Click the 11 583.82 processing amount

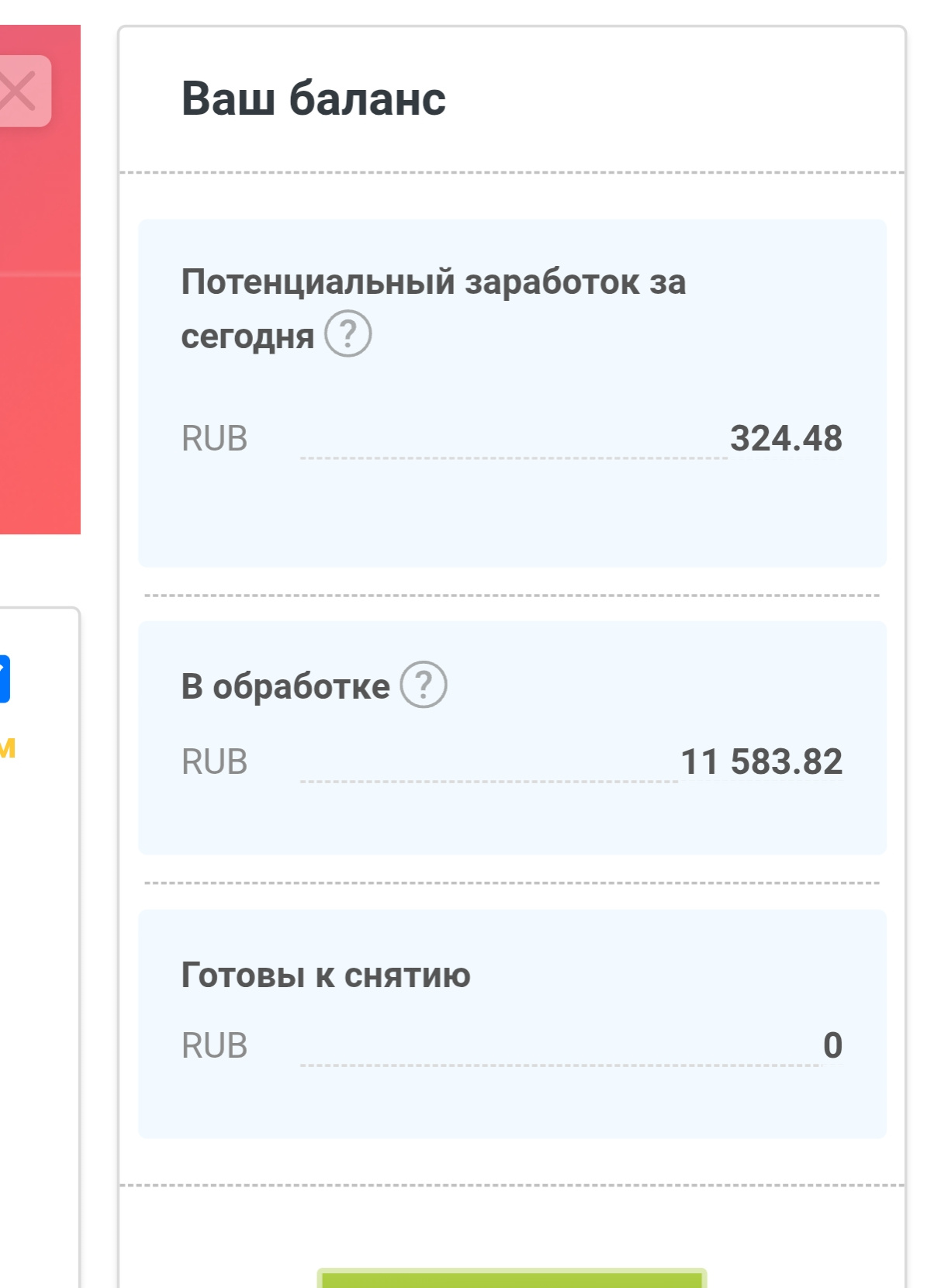click(x=761, y=761)
